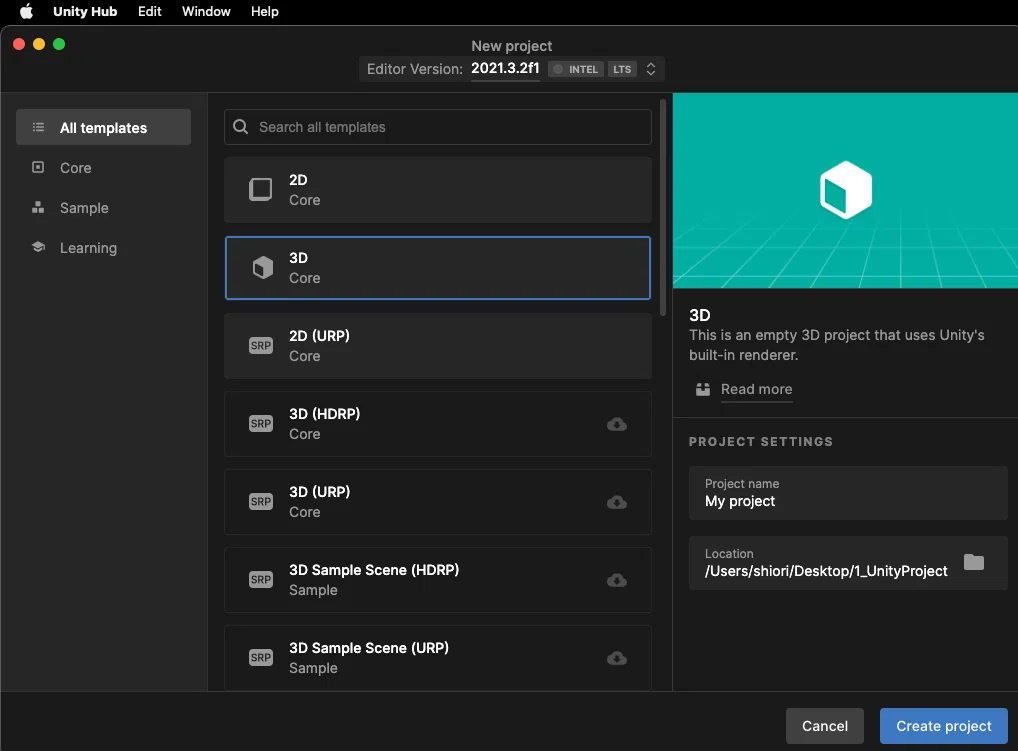
Task: Filter templates by Sample category
Action: pos(103,208)
